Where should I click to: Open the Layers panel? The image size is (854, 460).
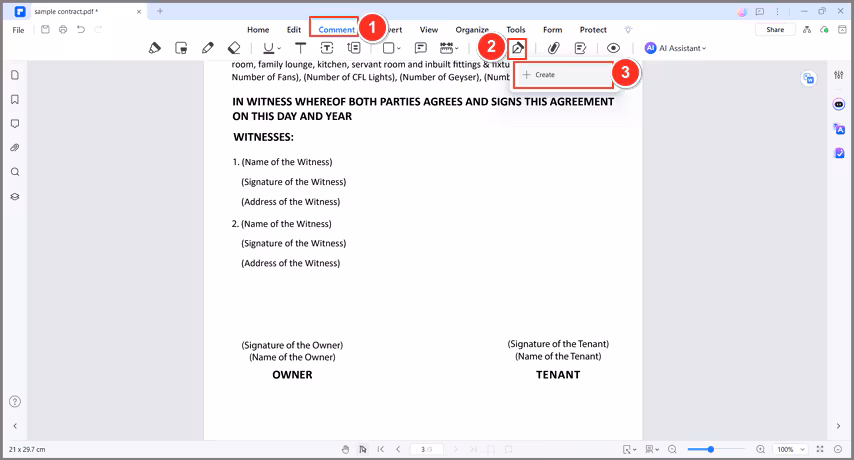point(15,197)
